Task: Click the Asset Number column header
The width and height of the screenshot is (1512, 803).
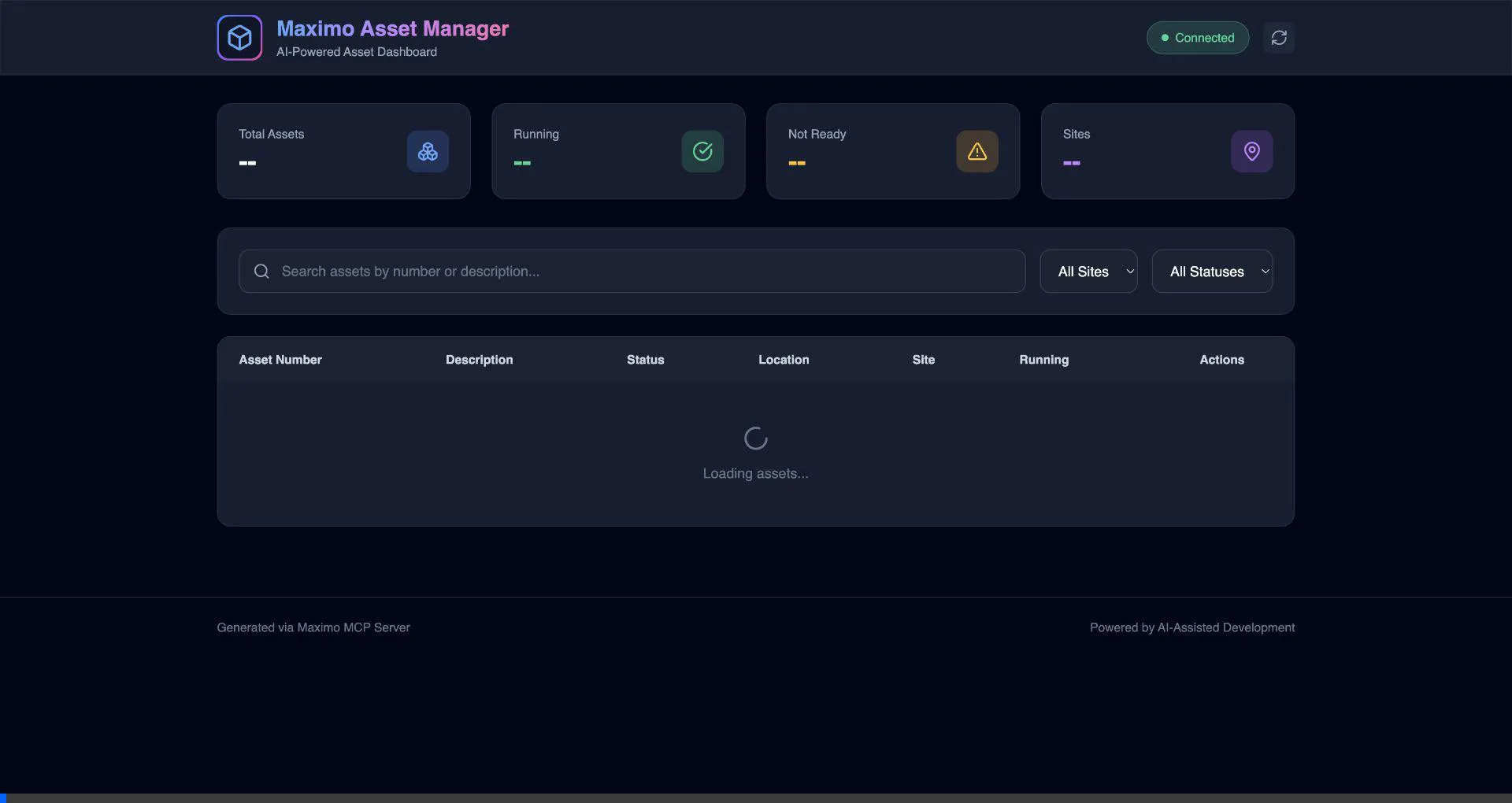Action: pyautogui.click(x=280, y=360)
